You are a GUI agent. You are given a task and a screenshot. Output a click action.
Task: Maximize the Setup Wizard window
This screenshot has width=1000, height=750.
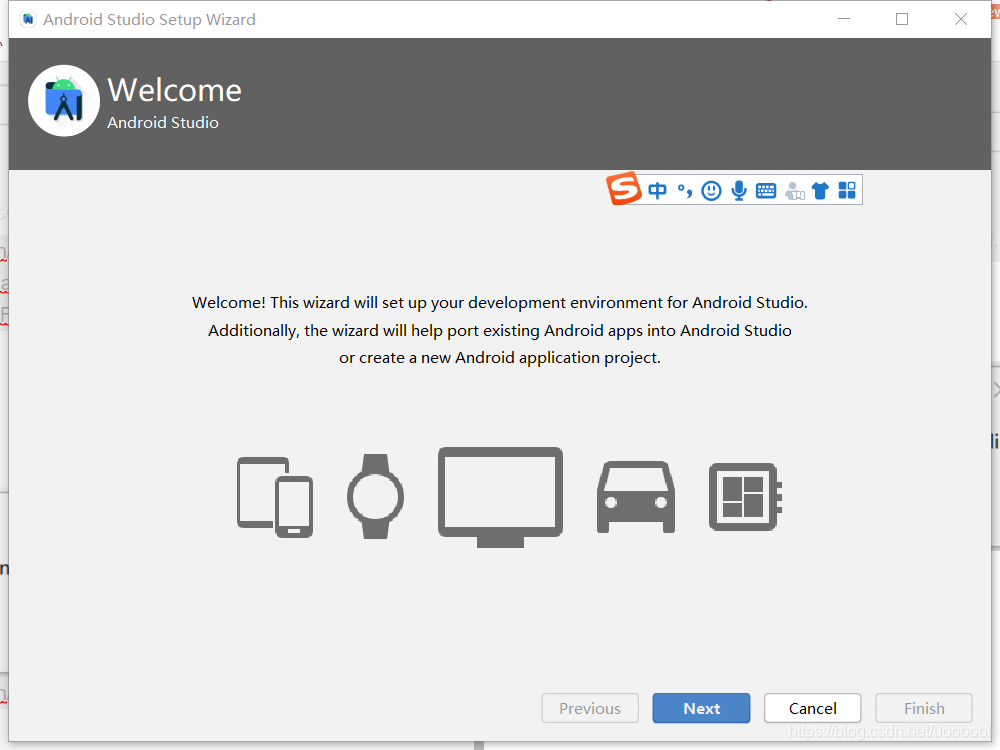902,19
